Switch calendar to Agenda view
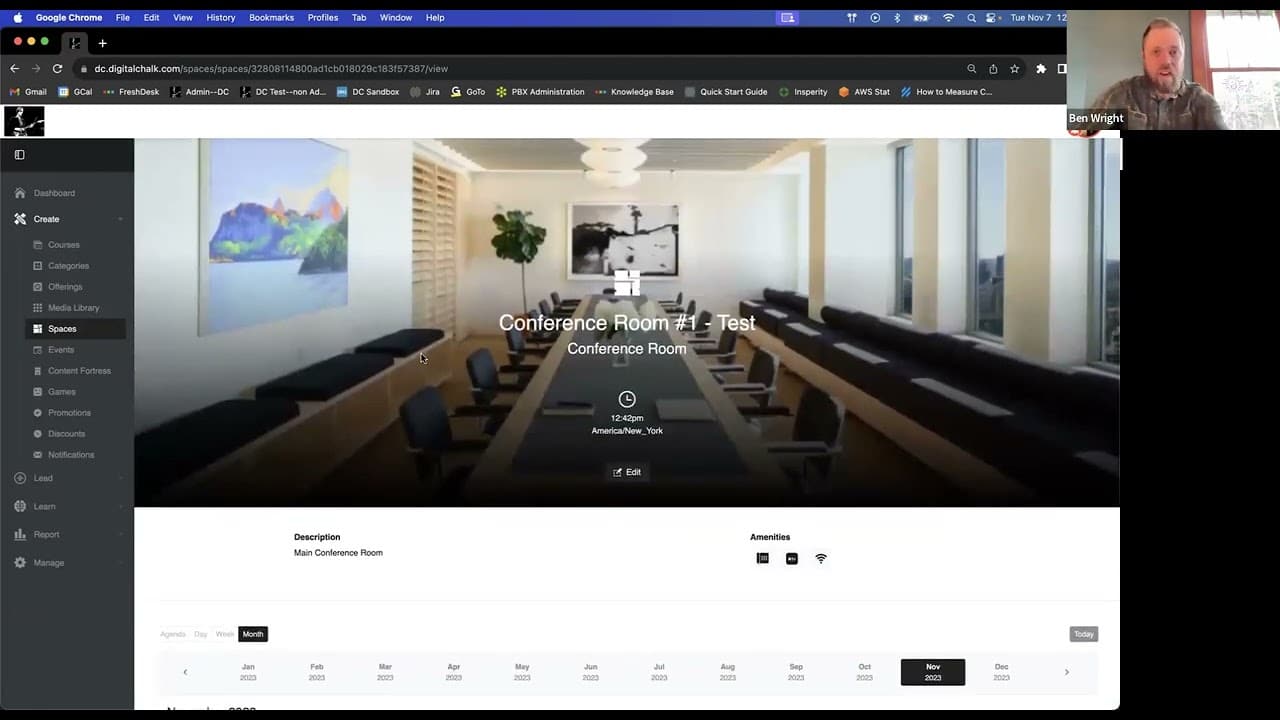The width and height of the screenshot is (1280, 720). point(173,634)
